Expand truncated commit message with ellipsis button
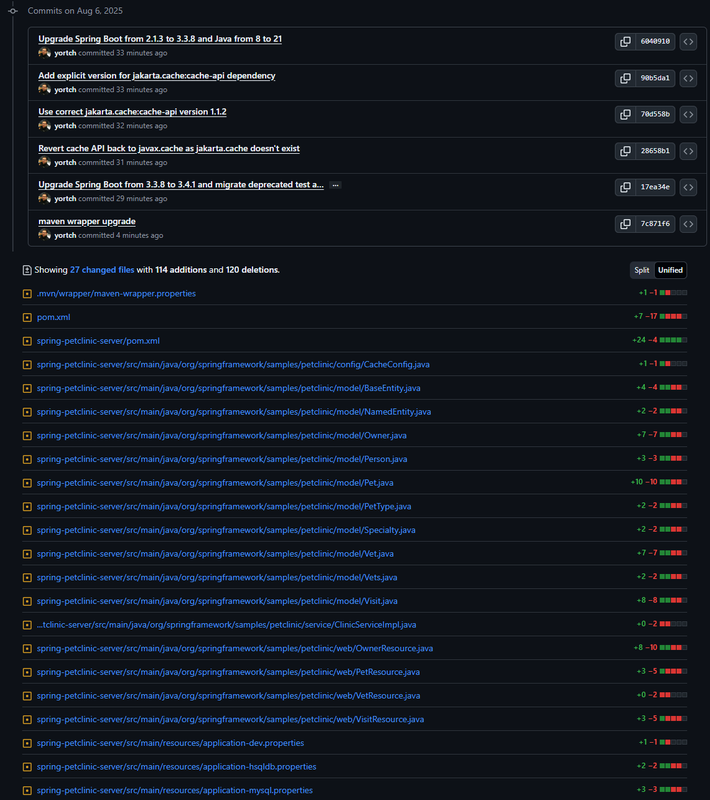 tap(335, 185)
